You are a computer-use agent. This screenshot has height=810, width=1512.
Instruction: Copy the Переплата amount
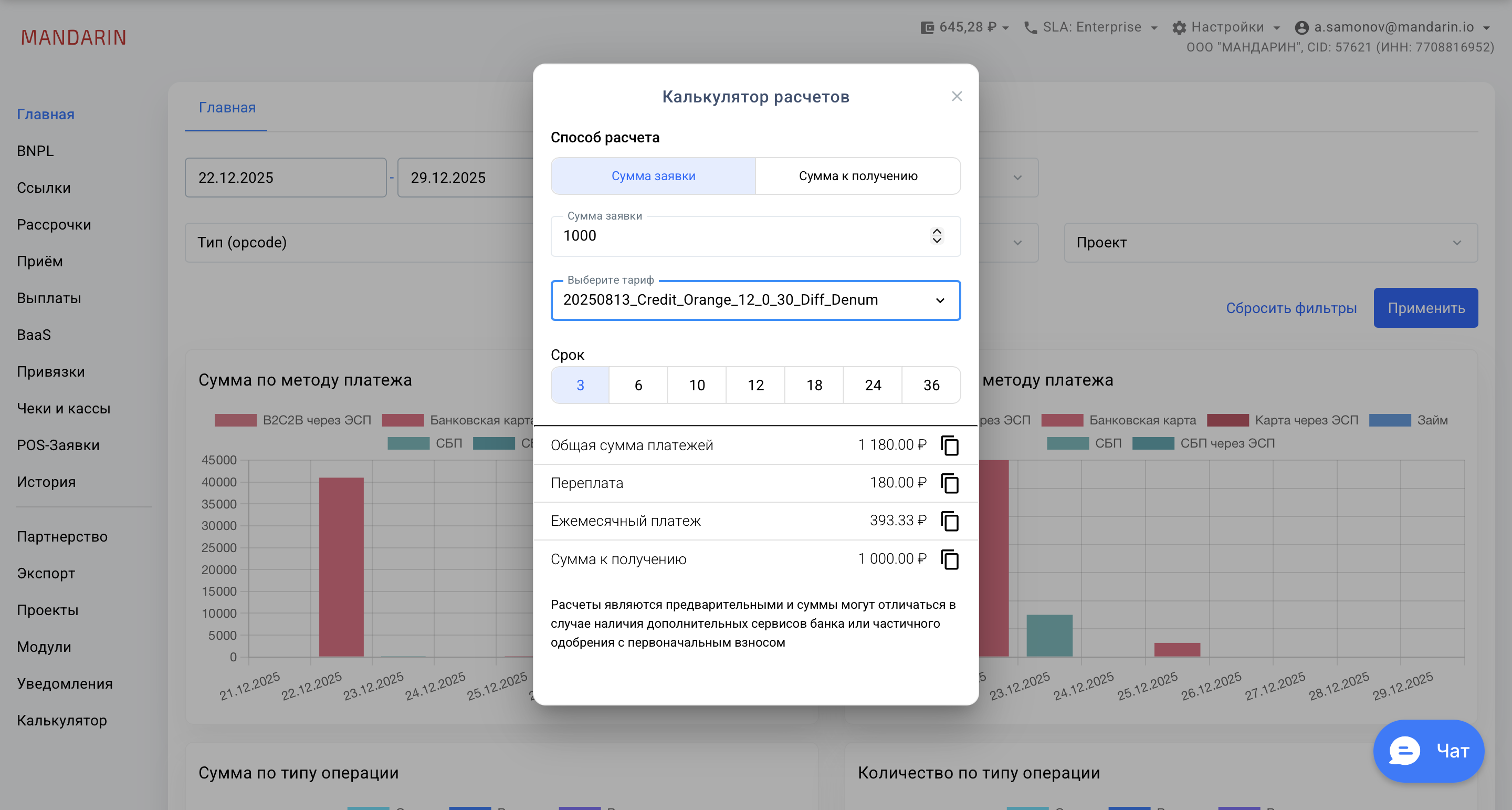click(950, 483)
